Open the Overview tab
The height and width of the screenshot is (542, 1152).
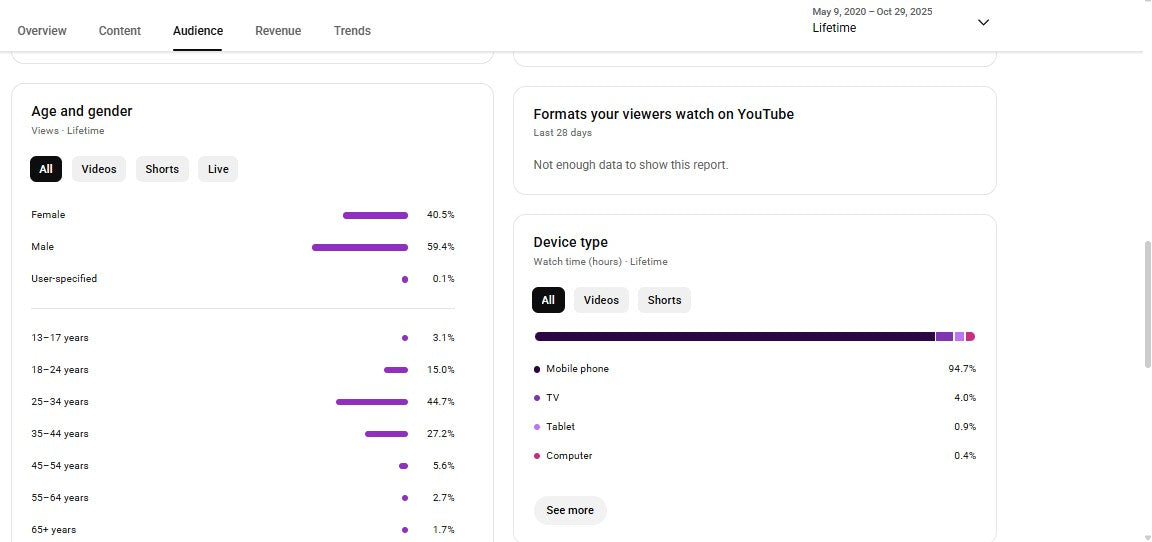(x=42, y=31)
